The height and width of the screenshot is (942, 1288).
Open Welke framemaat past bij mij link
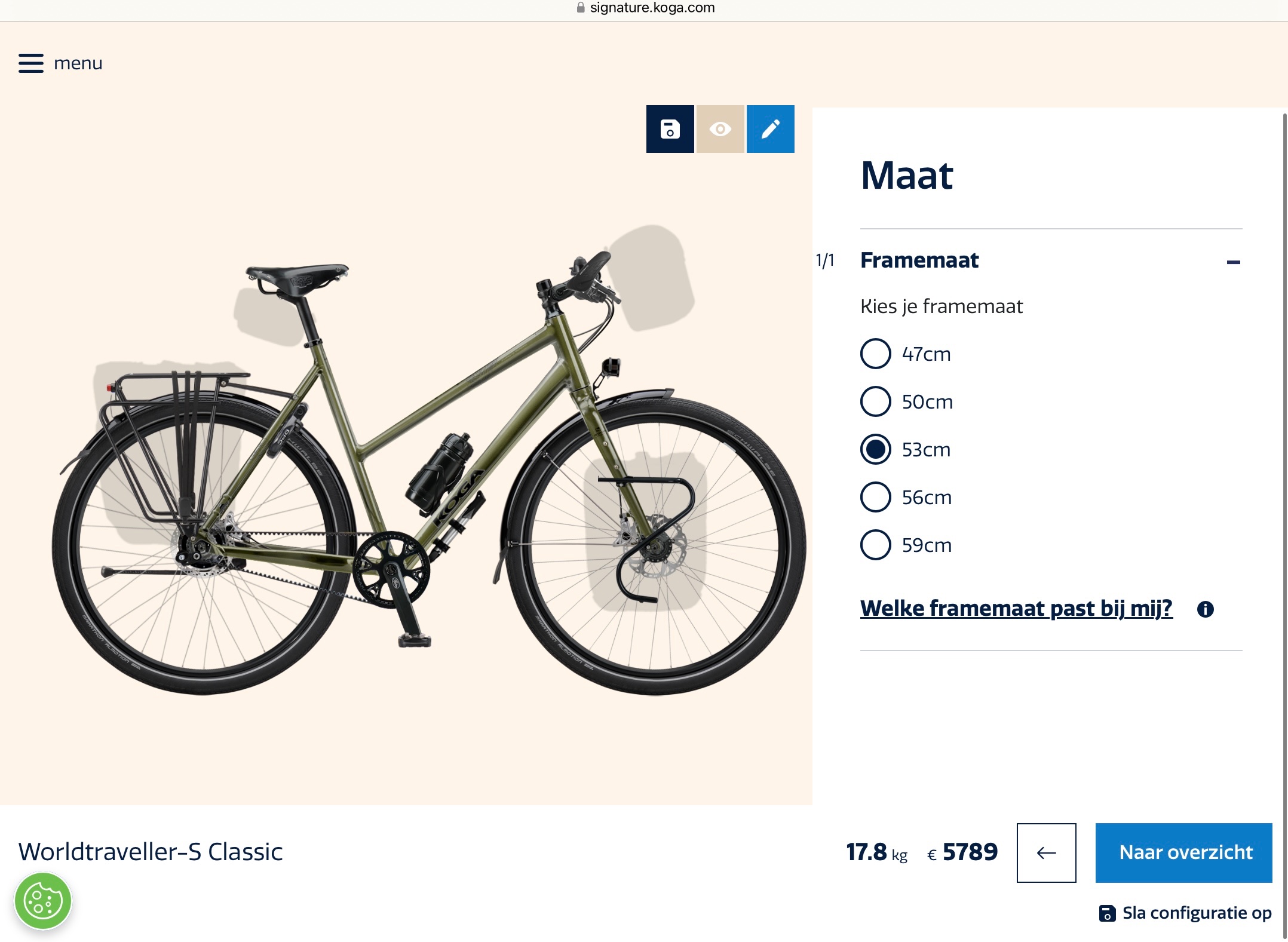coord(1016,609)
